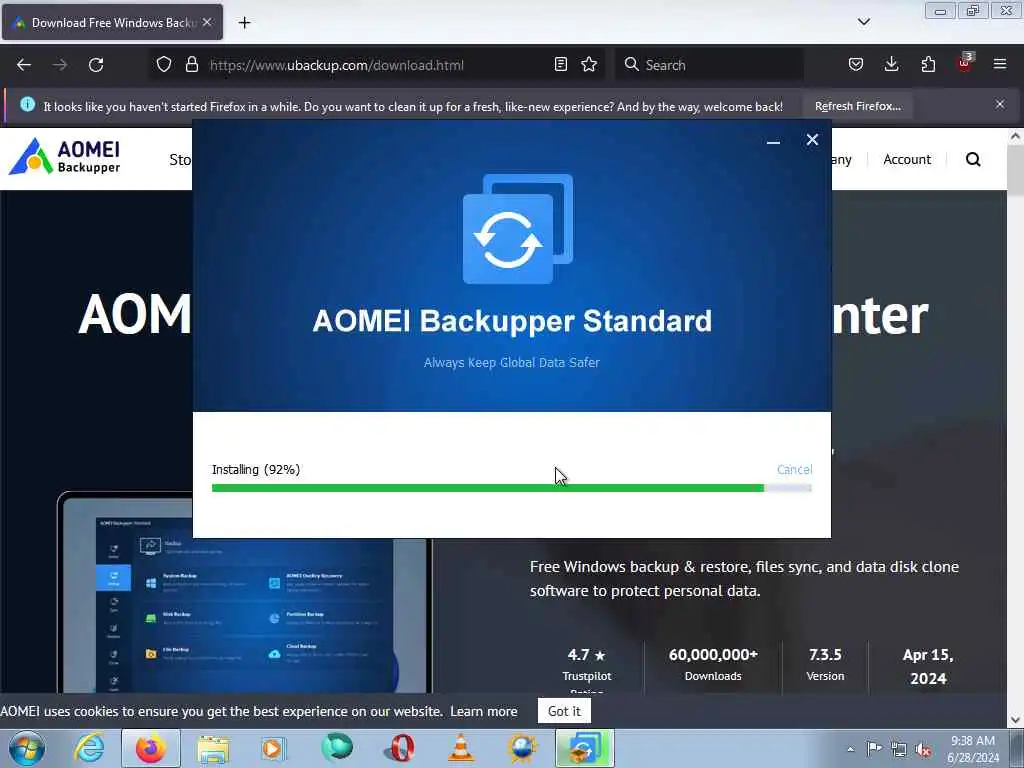The image size is (1024, 768).
Task: Open Windows Explorer folder in taskbar
Action: (x=213, y=748)
